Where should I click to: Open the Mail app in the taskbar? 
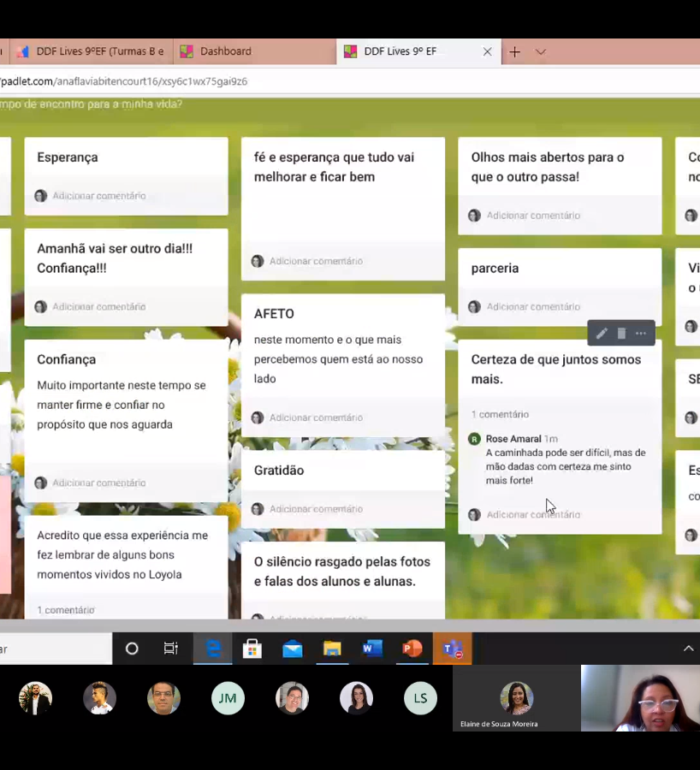click(x=292, y=649)
